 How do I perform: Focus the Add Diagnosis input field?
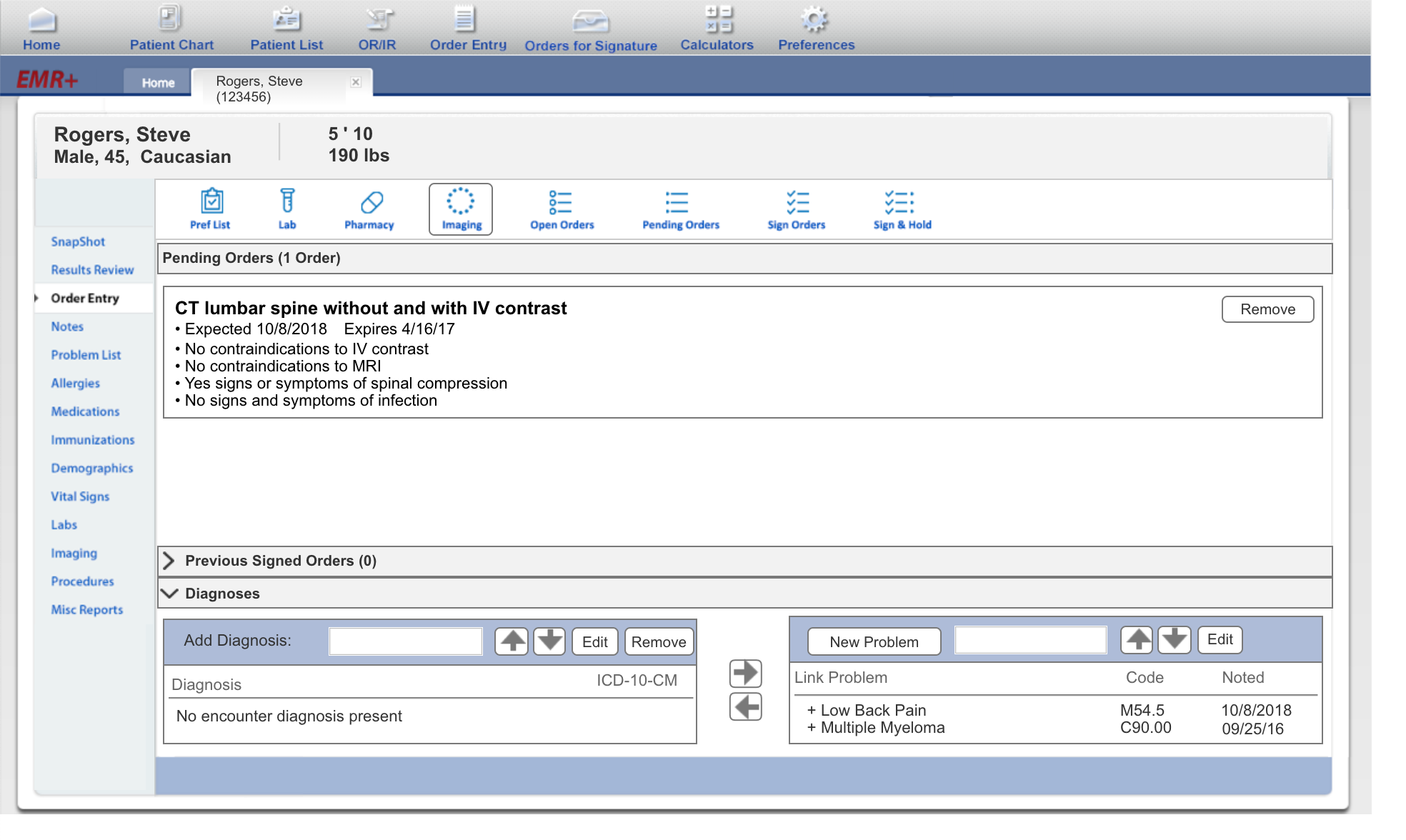click(405, 641)
